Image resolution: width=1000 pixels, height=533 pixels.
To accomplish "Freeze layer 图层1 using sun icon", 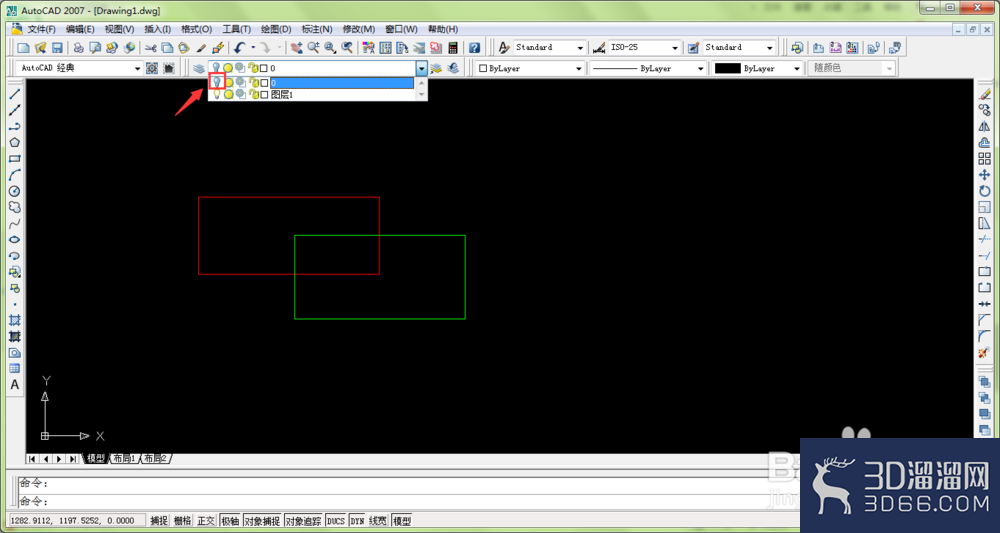I will pyautogui.click(x=228, y=94).
